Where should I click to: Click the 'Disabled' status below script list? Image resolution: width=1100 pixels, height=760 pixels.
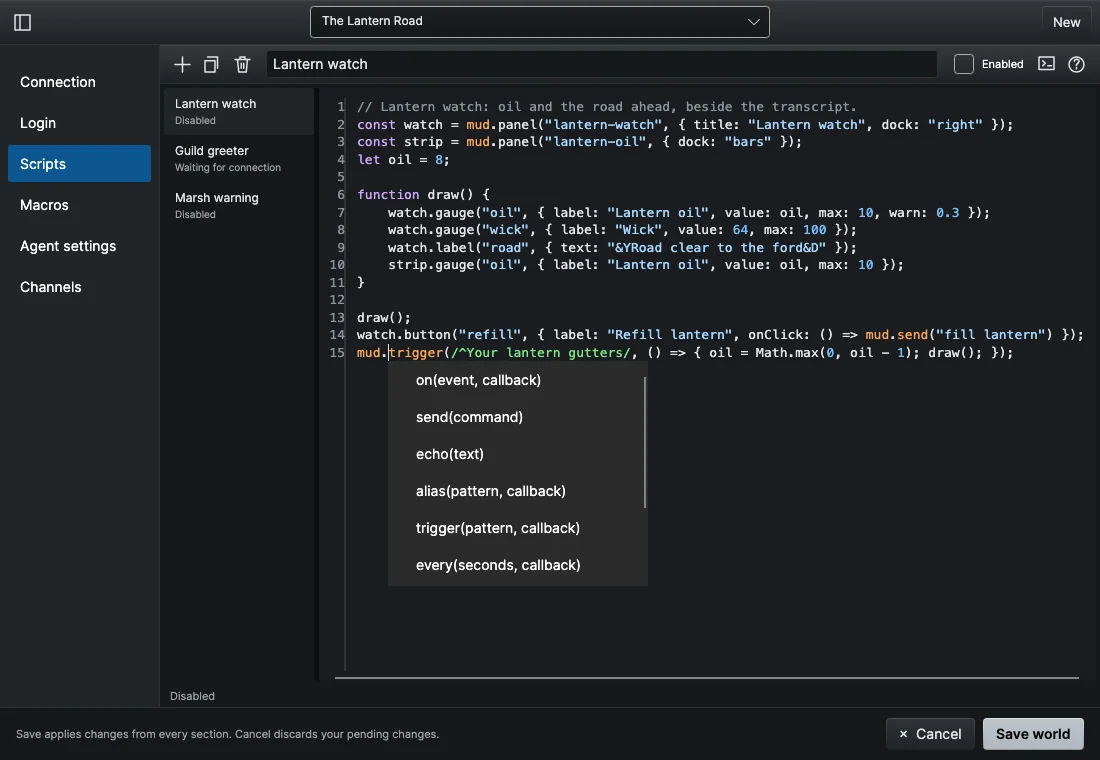pyautogui.click(x=192, y=696)
